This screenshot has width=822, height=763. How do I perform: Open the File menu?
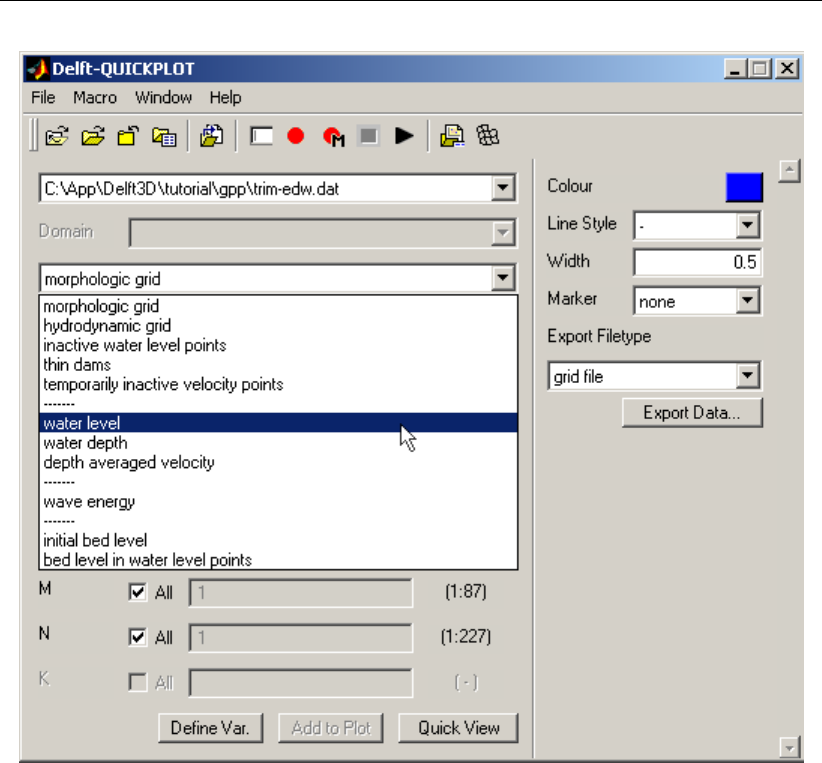tap(43, 98)
